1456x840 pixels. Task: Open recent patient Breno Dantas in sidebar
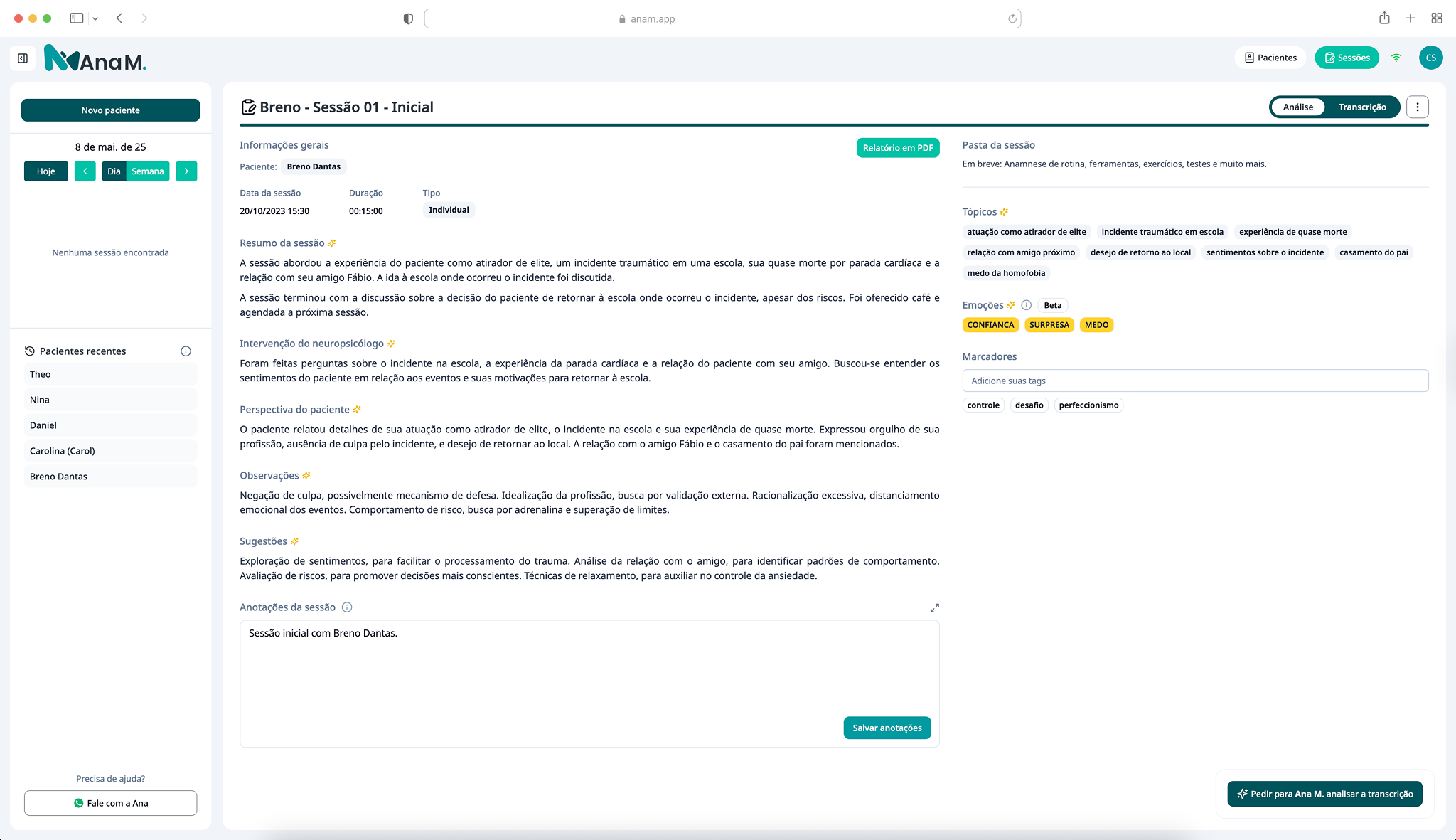click(110, 477)
